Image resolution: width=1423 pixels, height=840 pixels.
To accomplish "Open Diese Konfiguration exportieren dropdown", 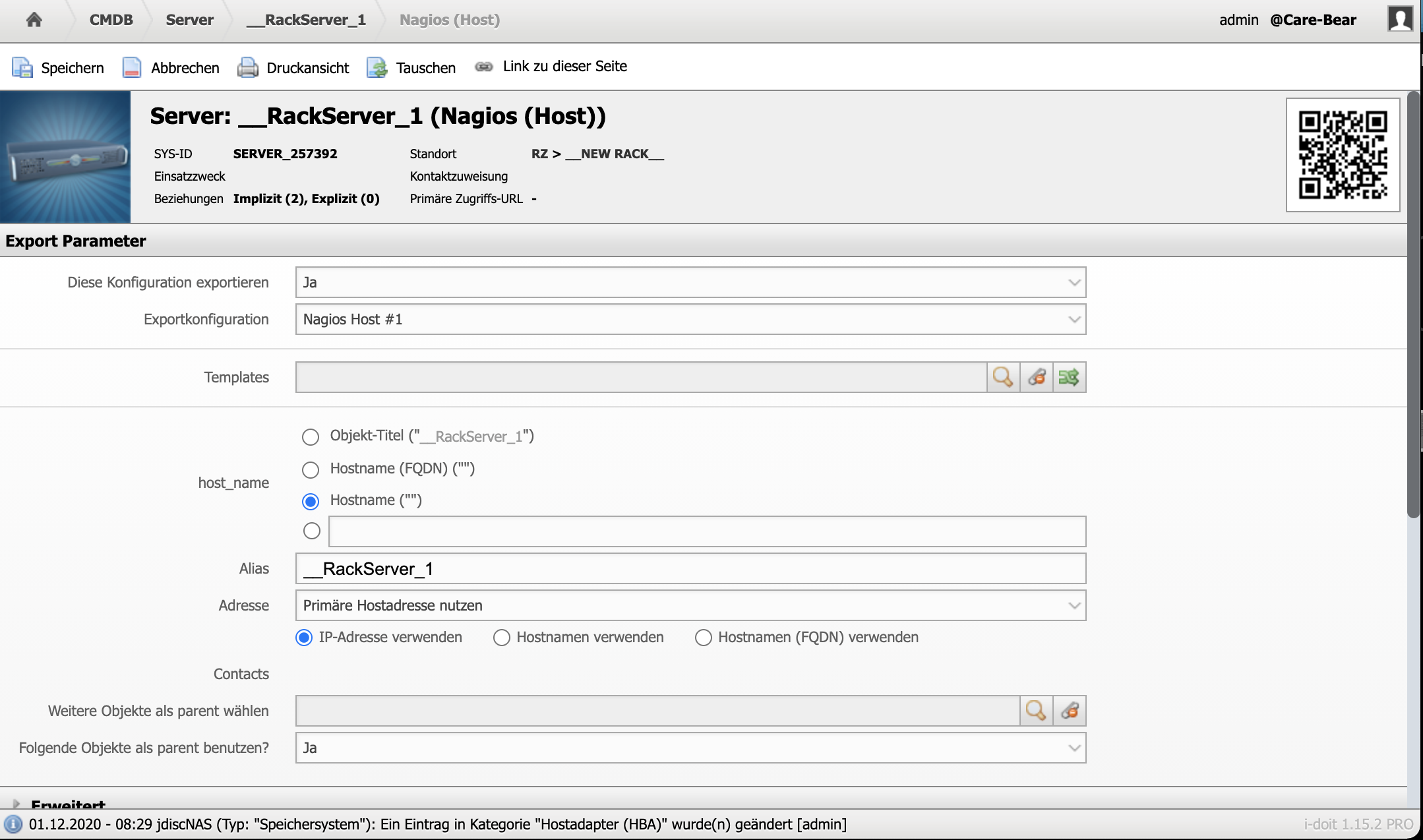I will pyautogui.click(x=690, y=282).
